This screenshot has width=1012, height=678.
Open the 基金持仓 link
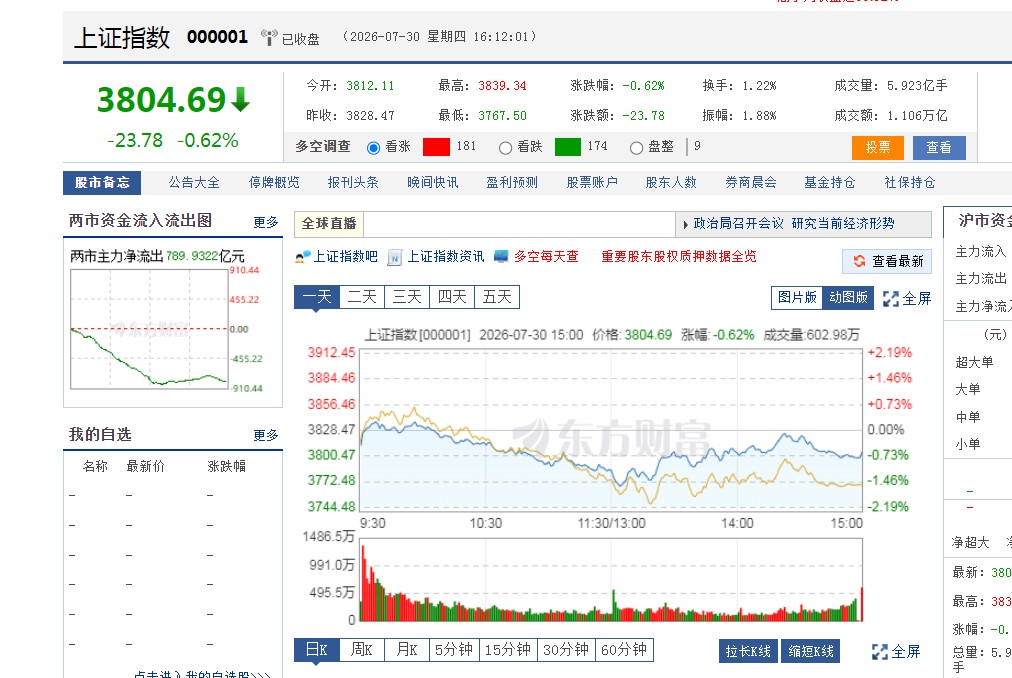tap(829, 183)
